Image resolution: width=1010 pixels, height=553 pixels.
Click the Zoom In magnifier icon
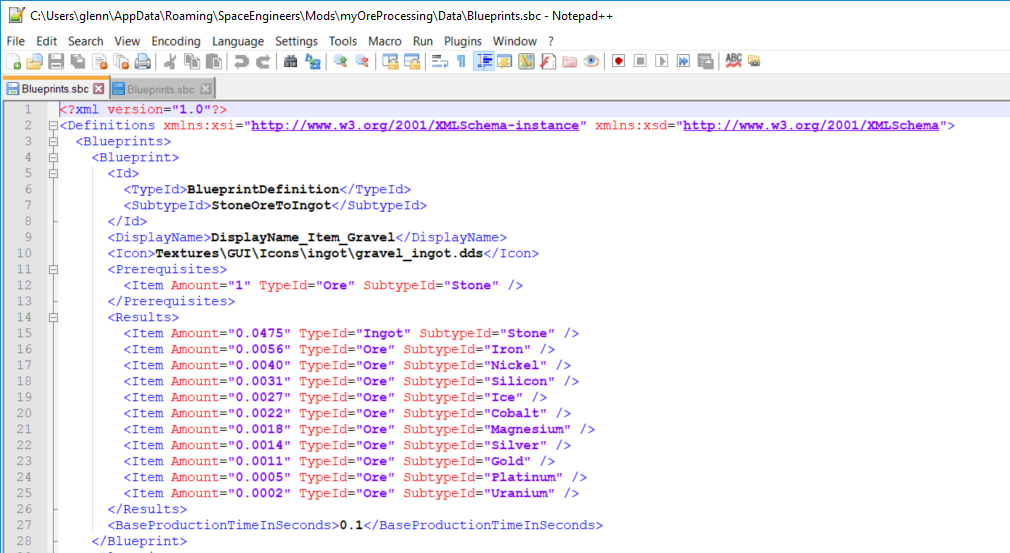click(340, 62)
